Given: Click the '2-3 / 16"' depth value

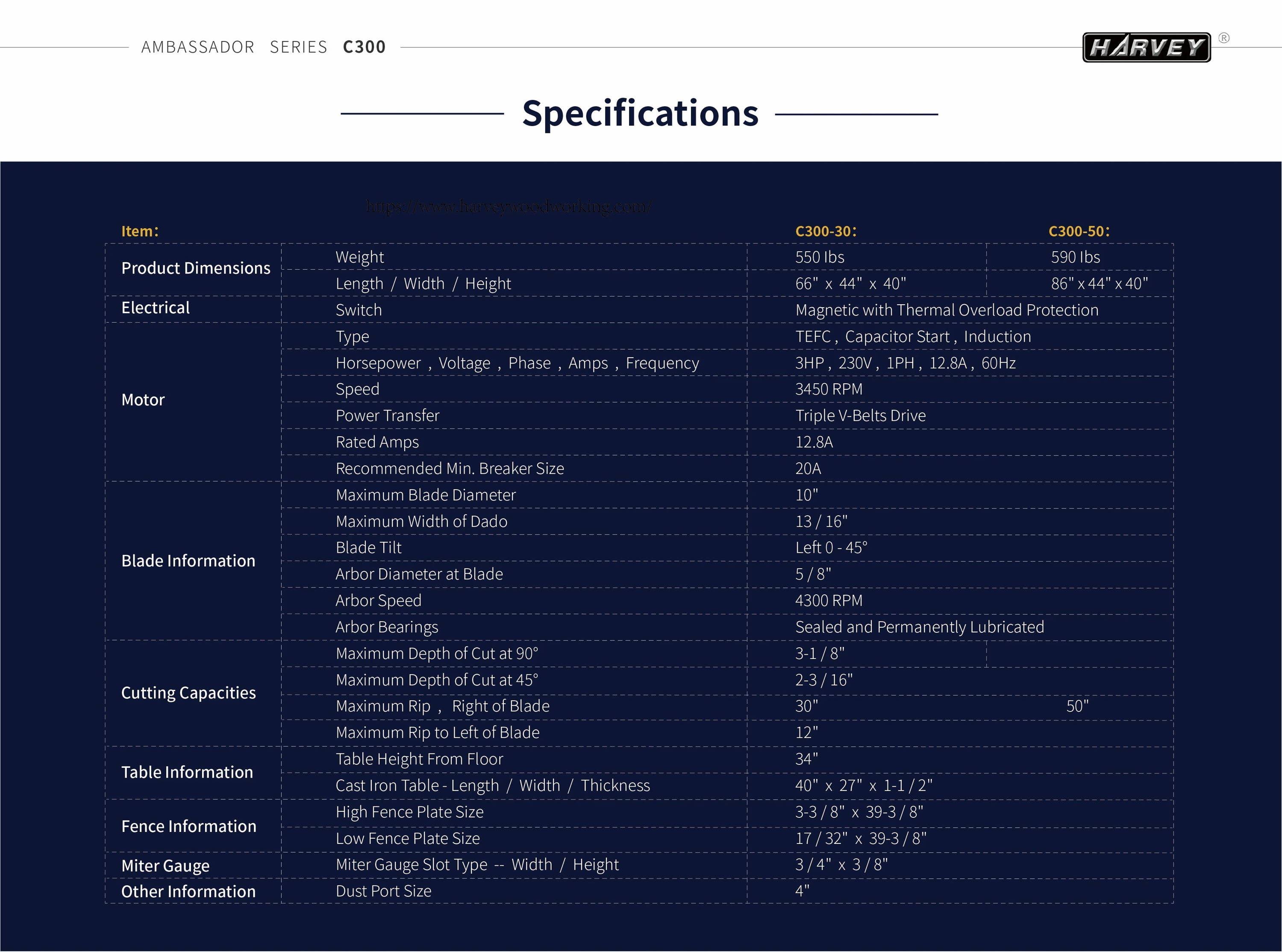Looking at the screenshot, I should pos(824,680).
